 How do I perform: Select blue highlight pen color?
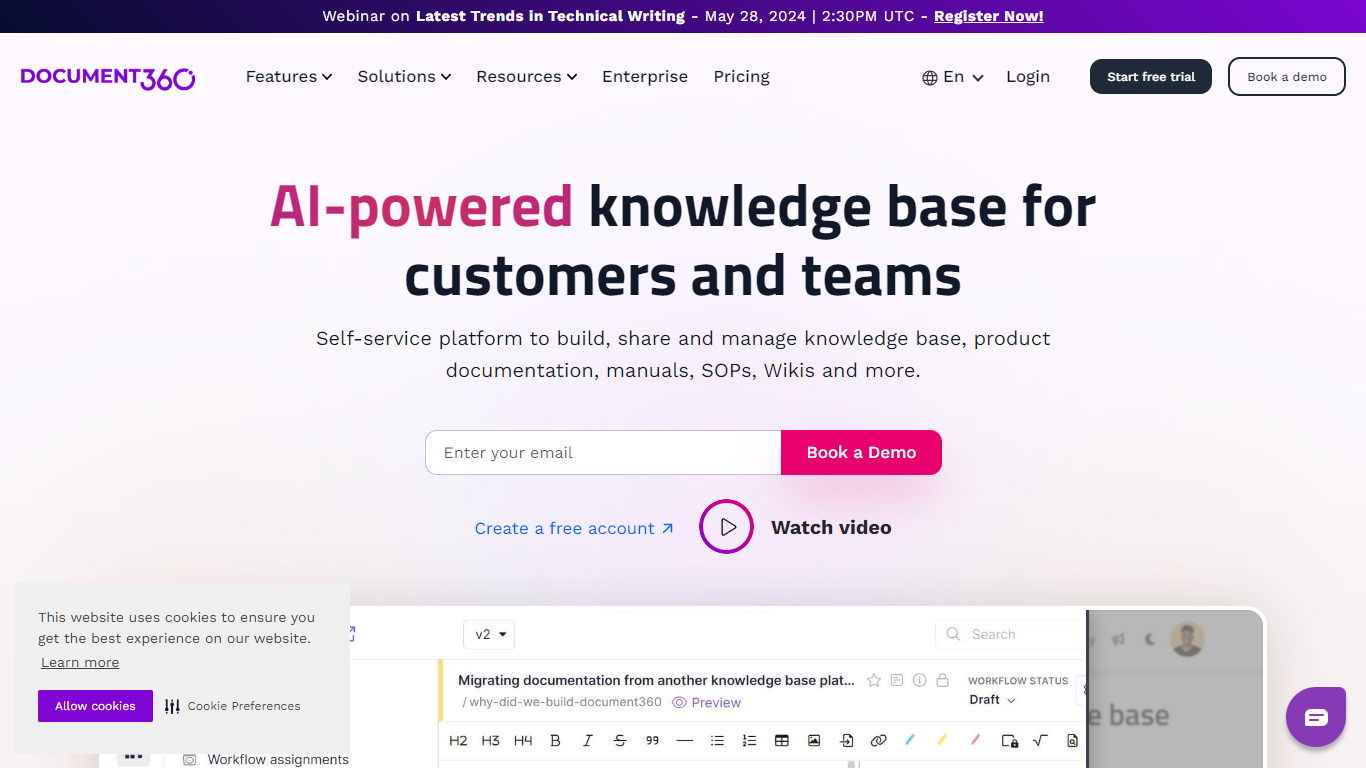[910, 741]
